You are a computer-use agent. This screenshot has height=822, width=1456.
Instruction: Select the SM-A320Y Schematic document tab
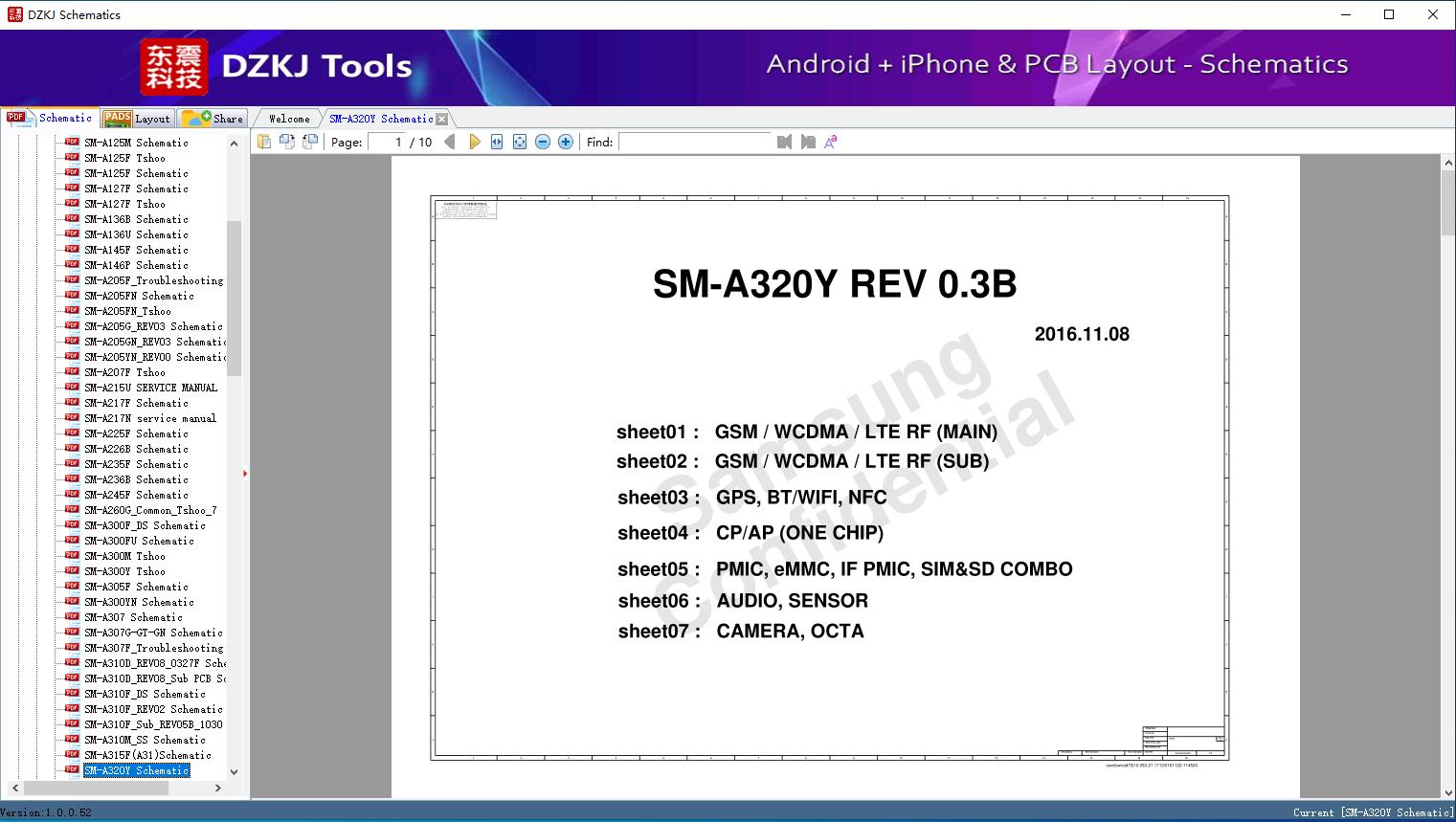(x=381, y=119)
